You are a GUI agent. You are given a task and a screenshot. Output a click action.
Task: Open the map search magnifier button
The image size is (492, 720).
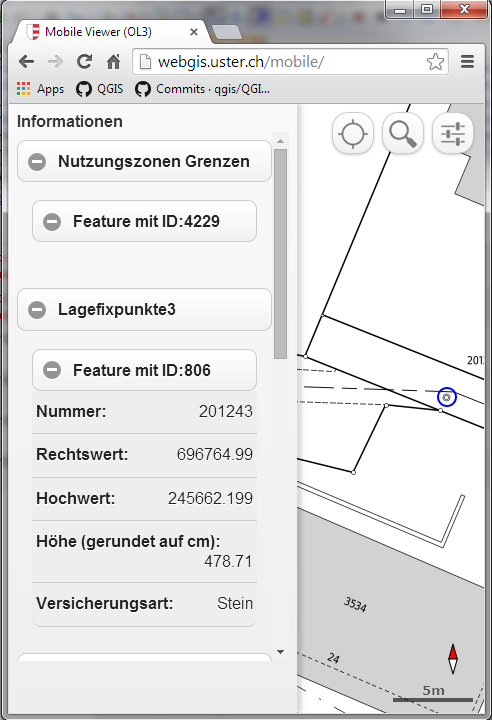click(x=402, y=134)
